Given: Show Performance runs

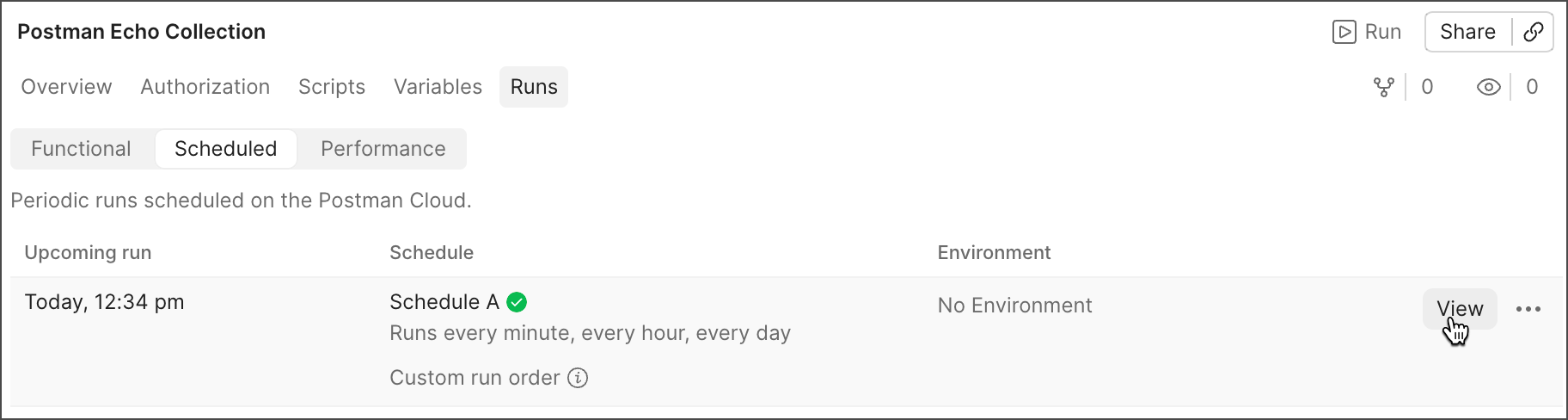Looking at the screenshot, I should tap(383, 149).
